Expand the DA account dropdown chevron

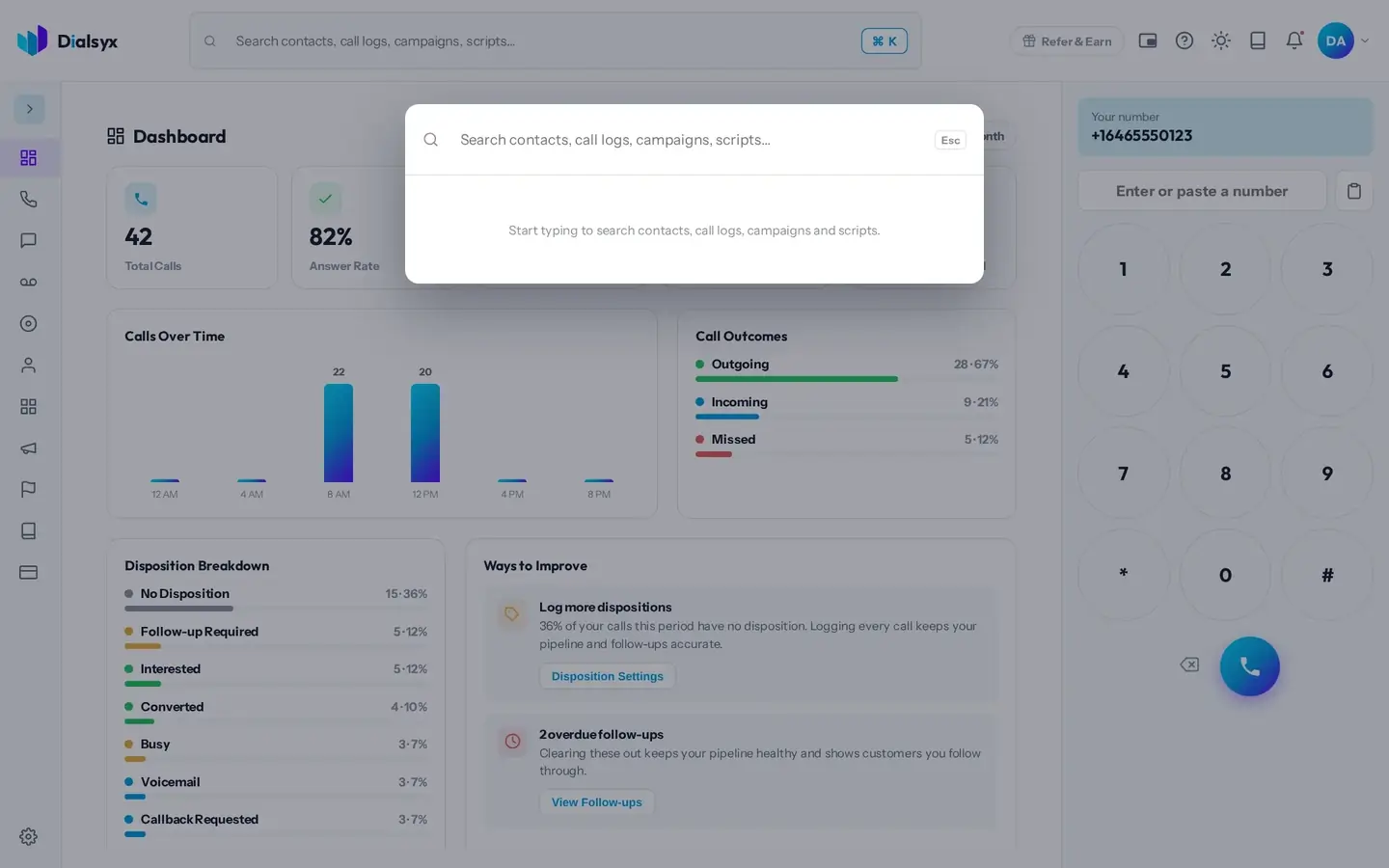click(1364, 41)
